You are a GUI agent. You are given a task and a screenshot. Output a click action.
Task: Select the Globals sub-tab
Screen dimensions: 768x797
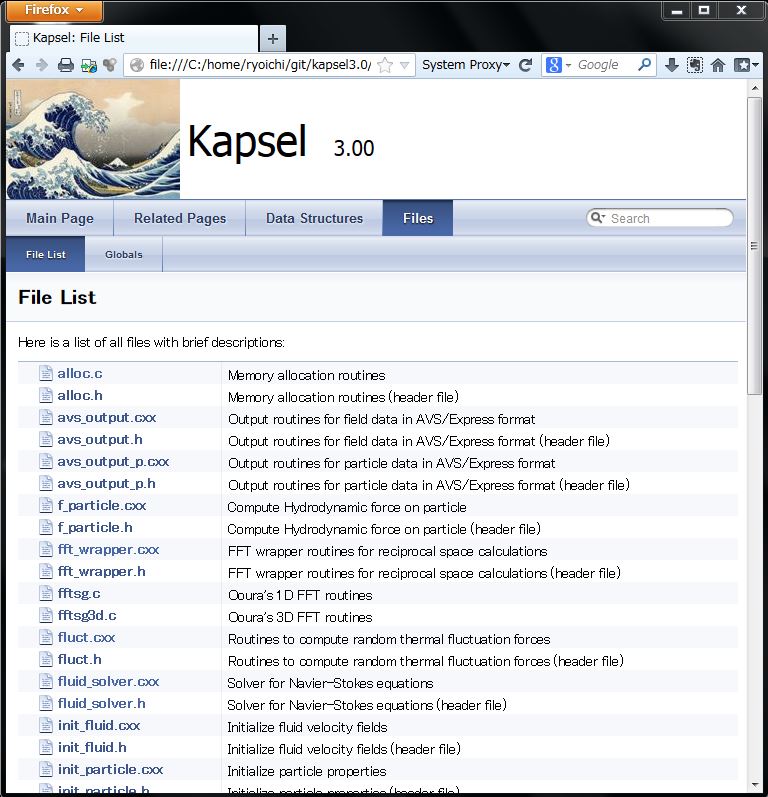point(124,254)
